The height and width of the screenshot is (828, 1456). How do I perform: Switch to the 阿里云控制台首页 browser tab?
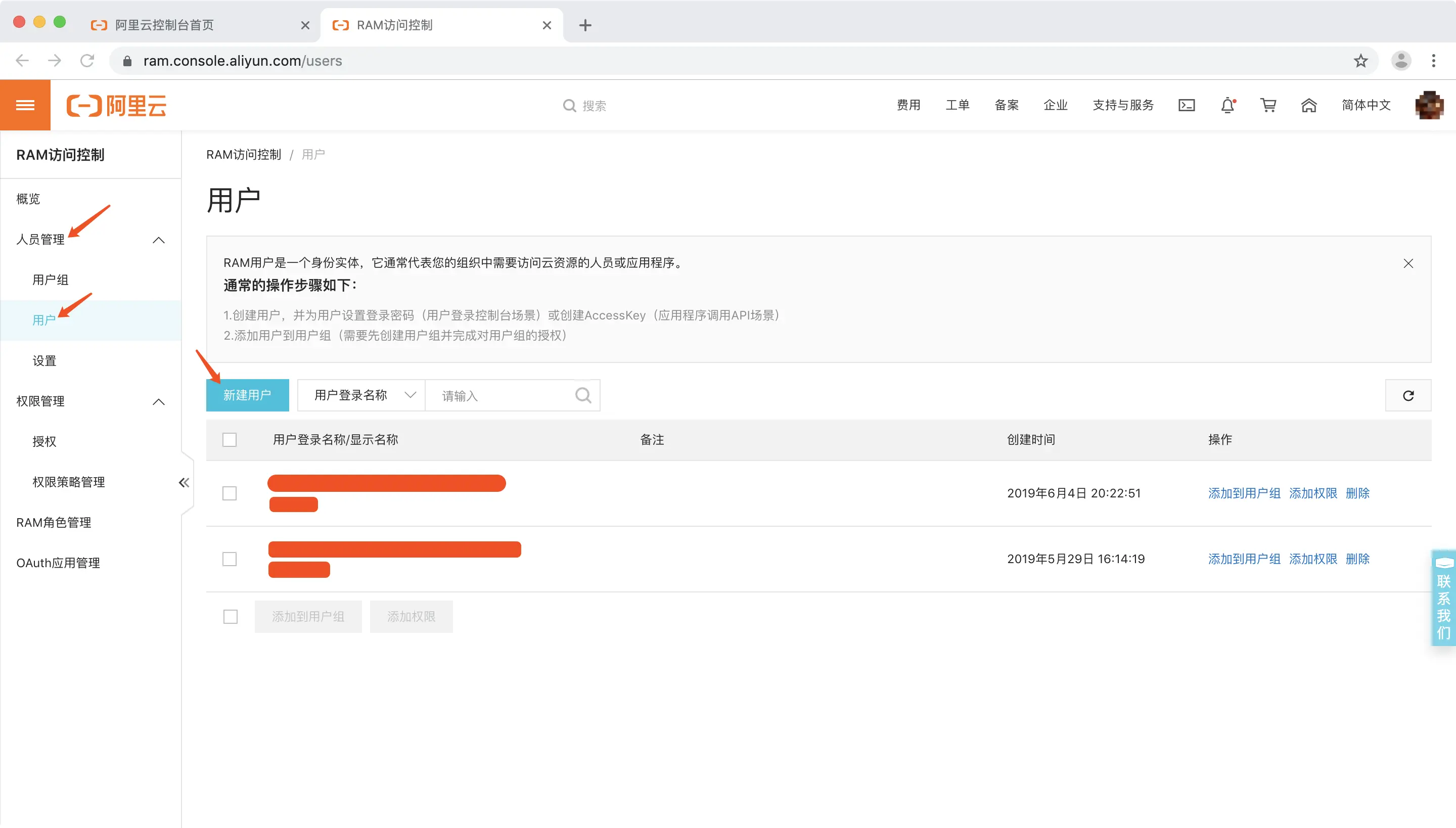click(x=165, y=25)
